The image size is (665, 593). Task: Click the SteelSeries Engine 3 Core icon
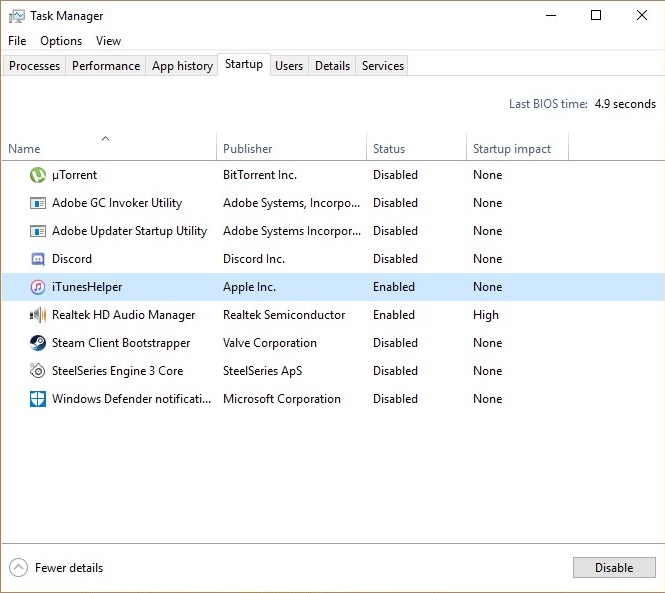click(x=38, y=371)
